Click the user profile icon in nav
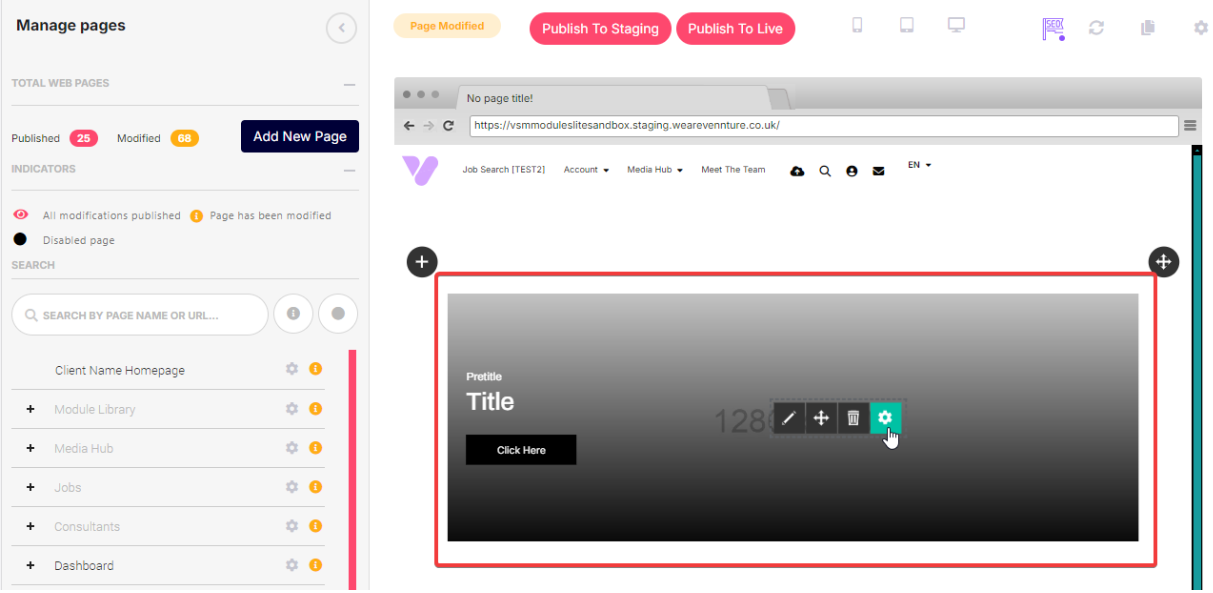The width and height of the screenshot is (1213, 593). click(852, 171)
